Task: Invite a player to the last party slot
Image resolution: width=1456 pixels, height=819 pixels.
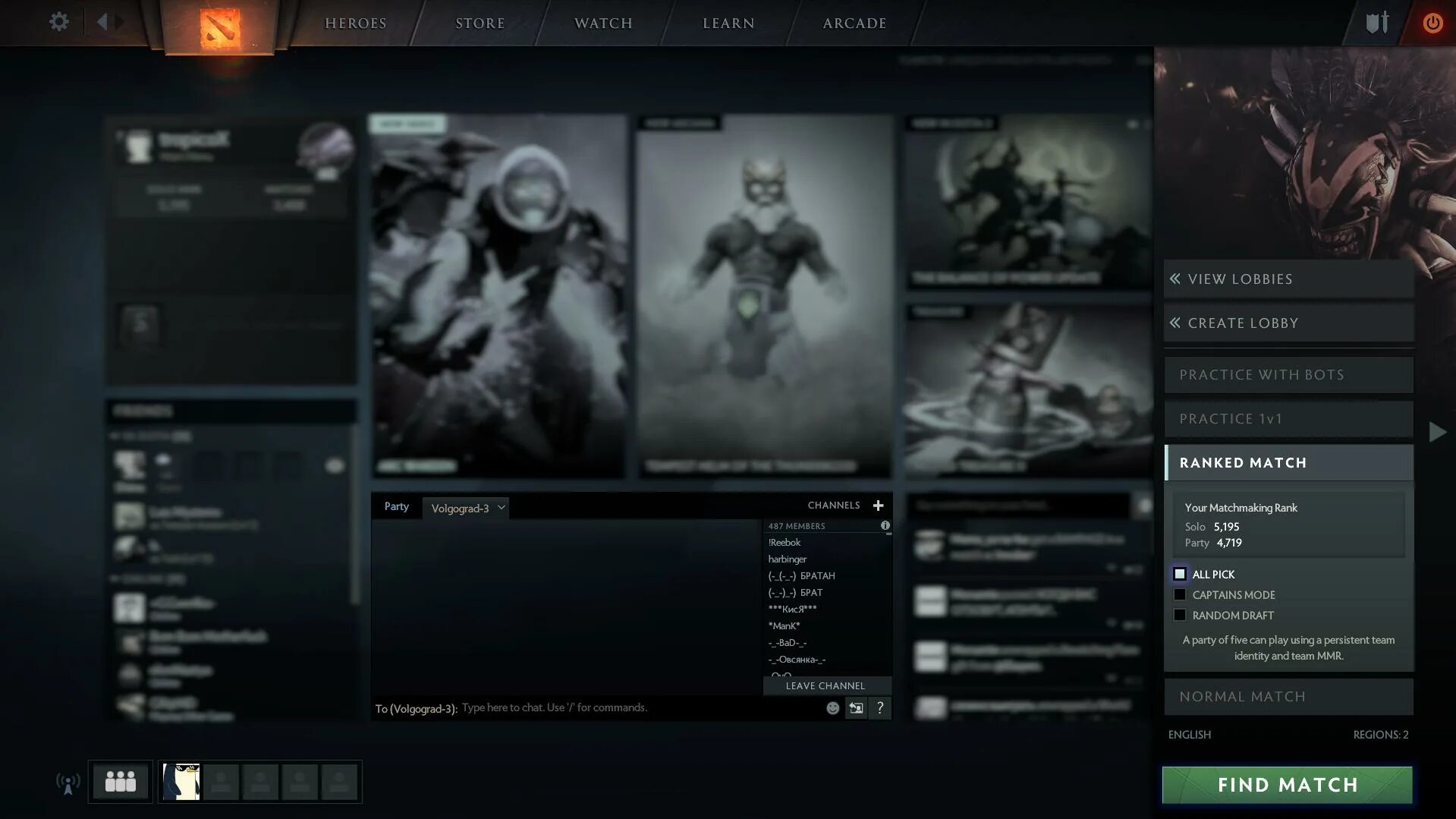Action: tap(339, 782)
